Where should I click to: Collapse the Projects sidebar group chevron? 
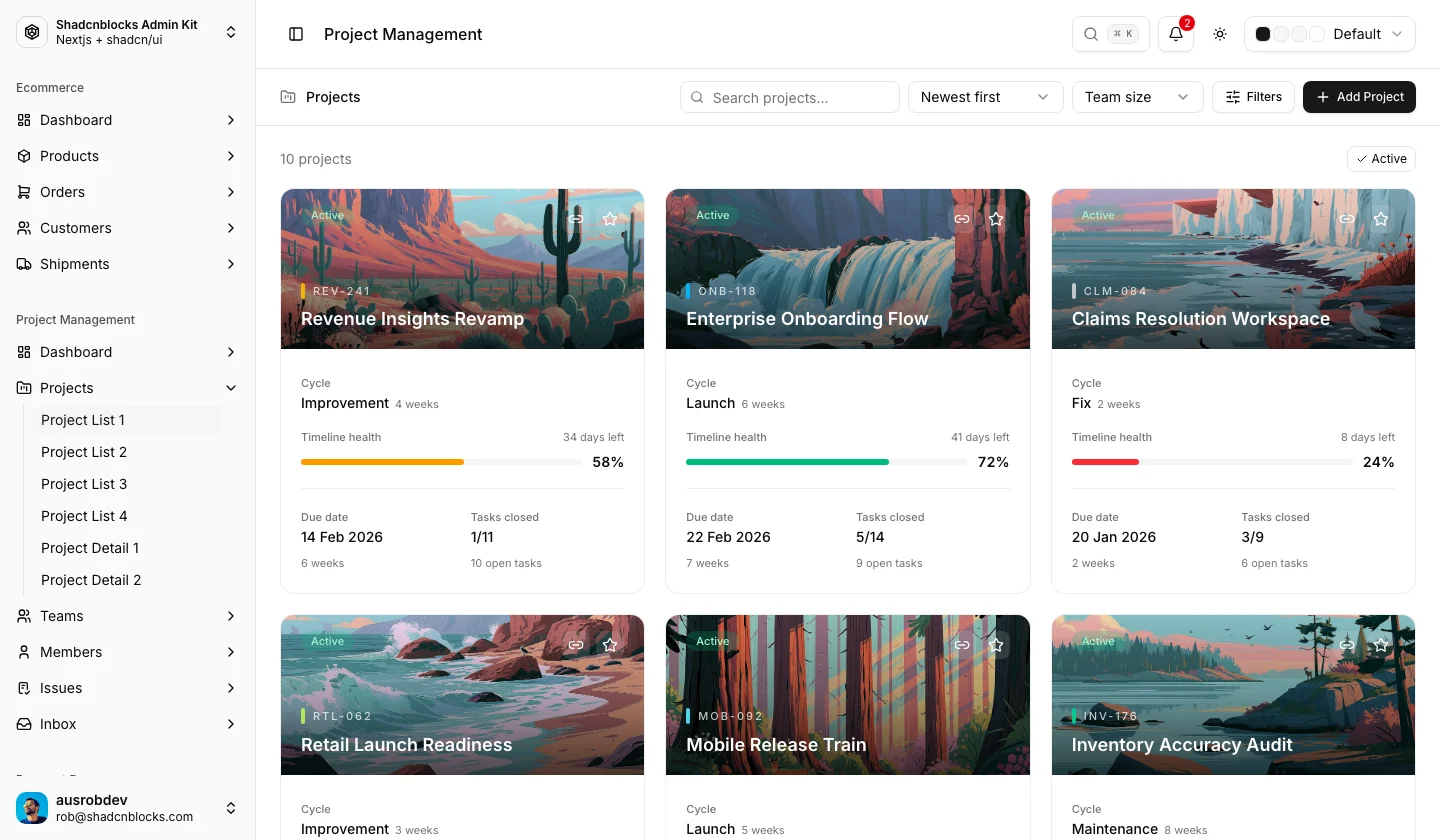click(231, 388)
